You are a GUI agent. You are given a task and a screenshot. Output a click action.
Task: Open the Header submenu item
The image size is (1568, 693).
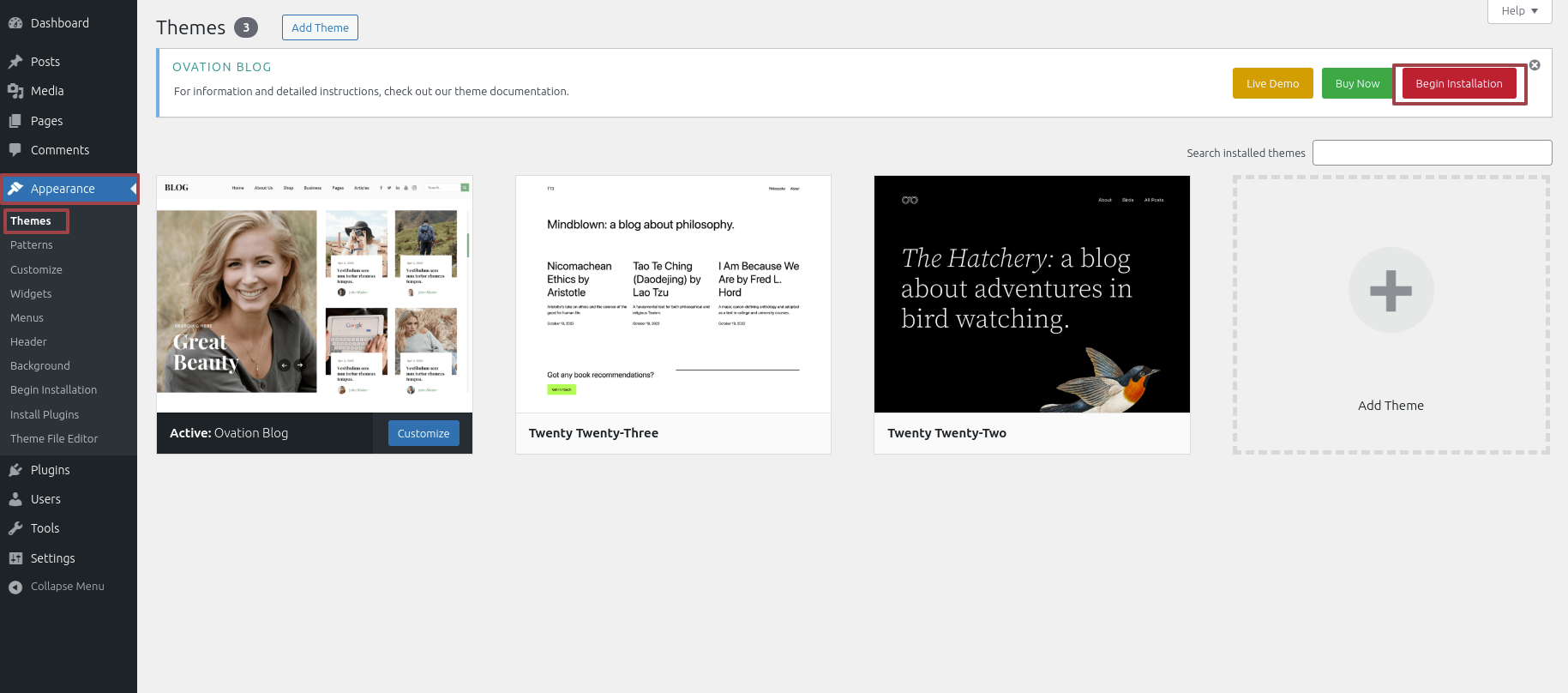click(28, 341)
